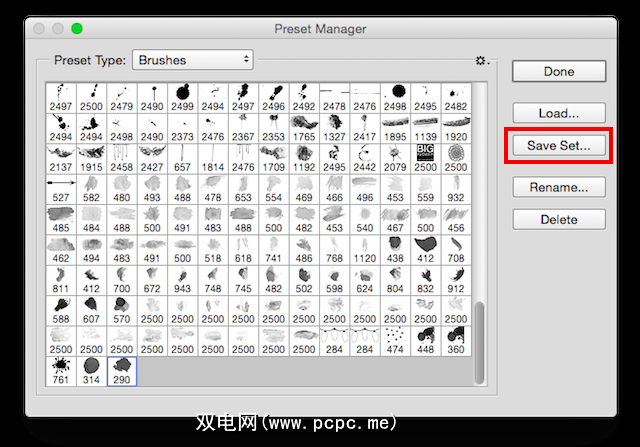Select the stroke brush labeled 1139
The width and height of the screenshot is (640, 447).
[426, 128]
